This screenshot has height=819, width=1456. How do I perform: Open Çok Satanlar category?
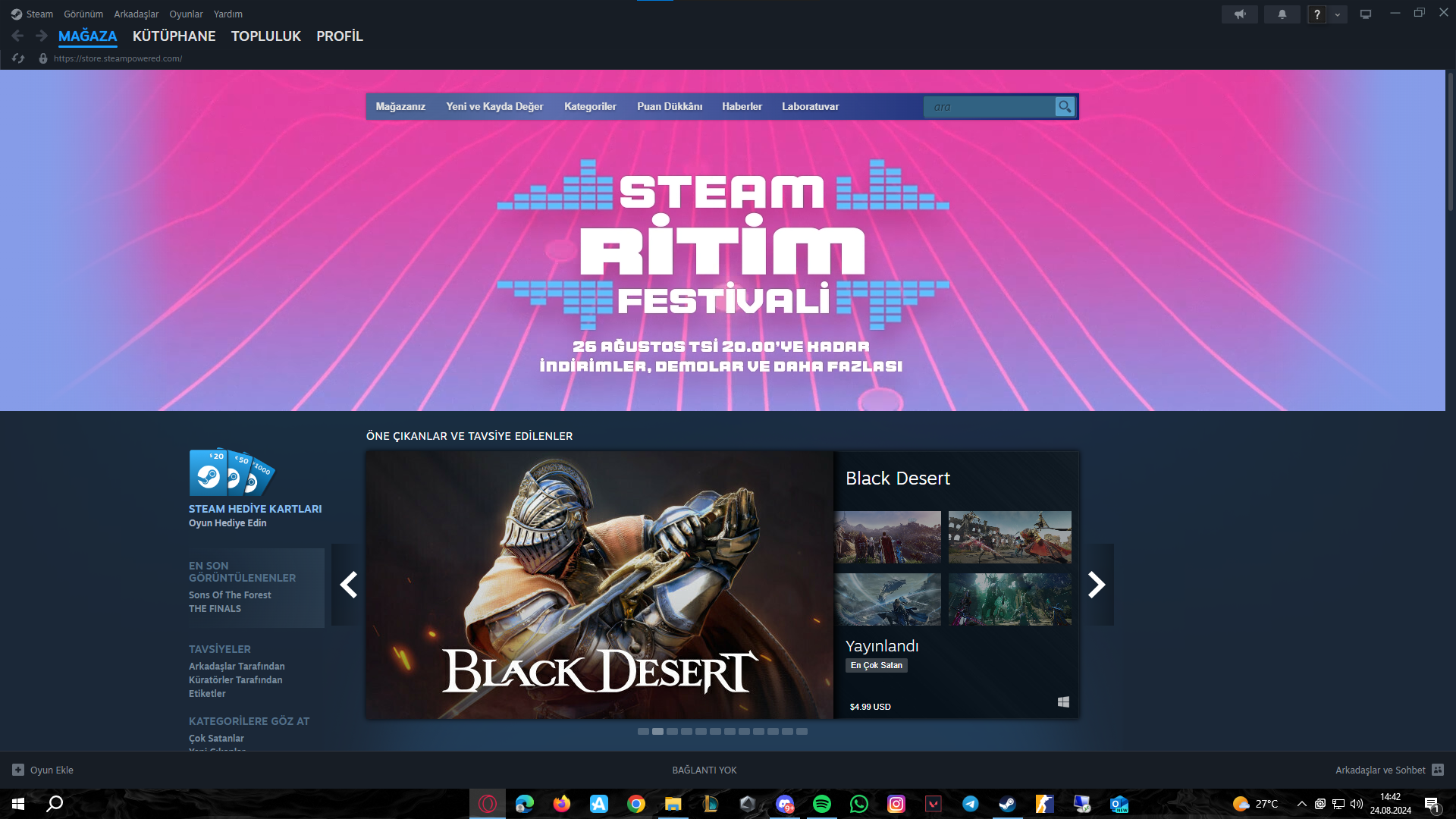(x=216, y=739)
